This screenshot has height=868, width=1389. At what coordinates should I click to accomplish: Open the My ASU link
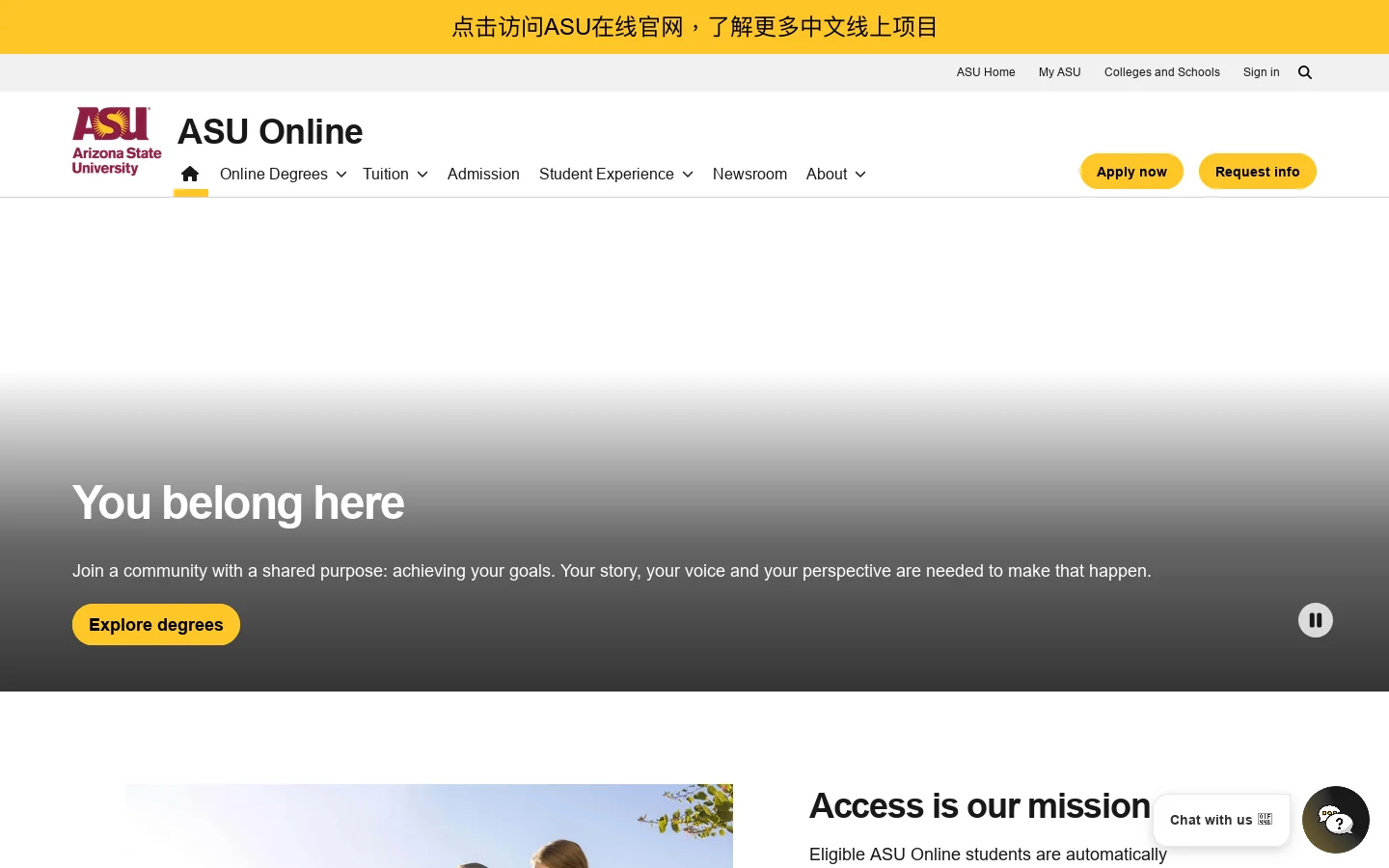pyautogui.click(x=1060, y=72)
